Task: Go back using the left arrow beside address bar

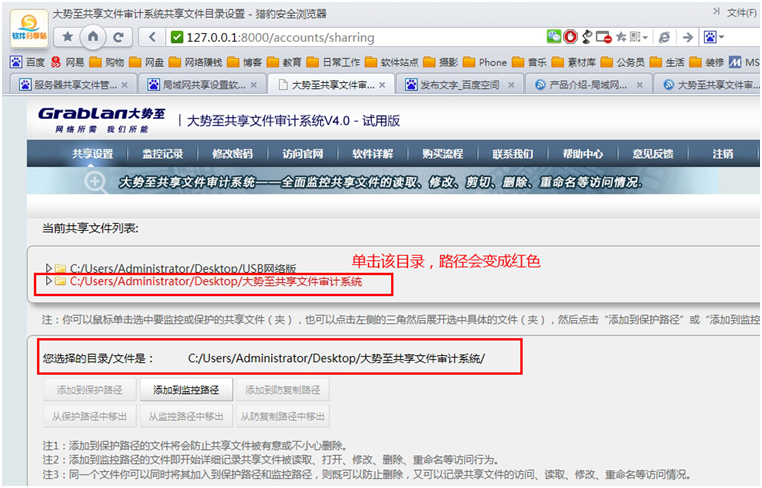Action: [x=154, y=37]
